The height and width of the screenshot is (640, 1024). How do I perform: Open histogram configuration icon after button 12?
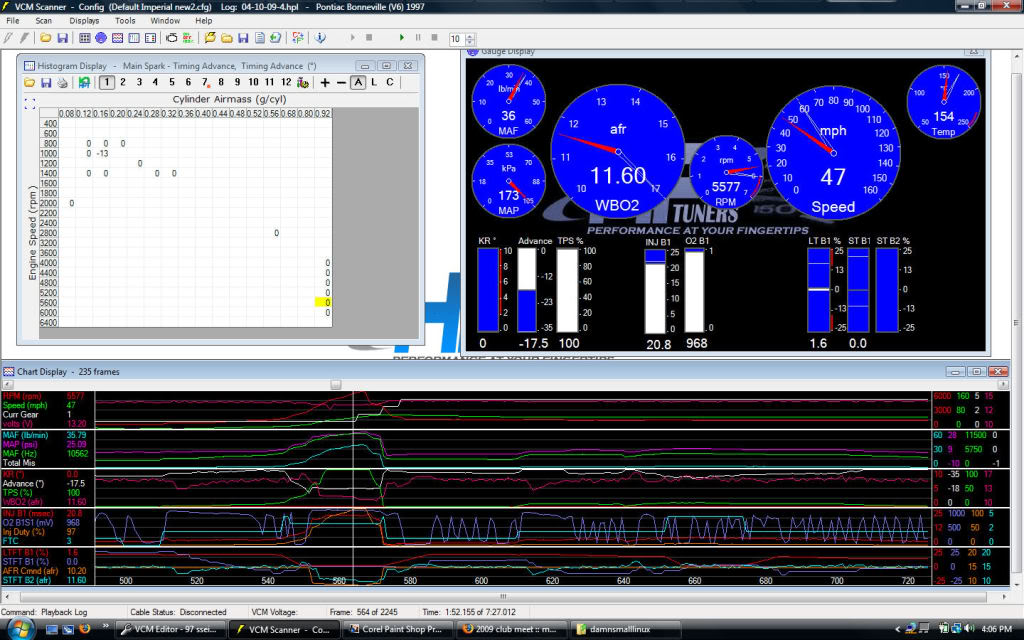[x=302, y=82]
